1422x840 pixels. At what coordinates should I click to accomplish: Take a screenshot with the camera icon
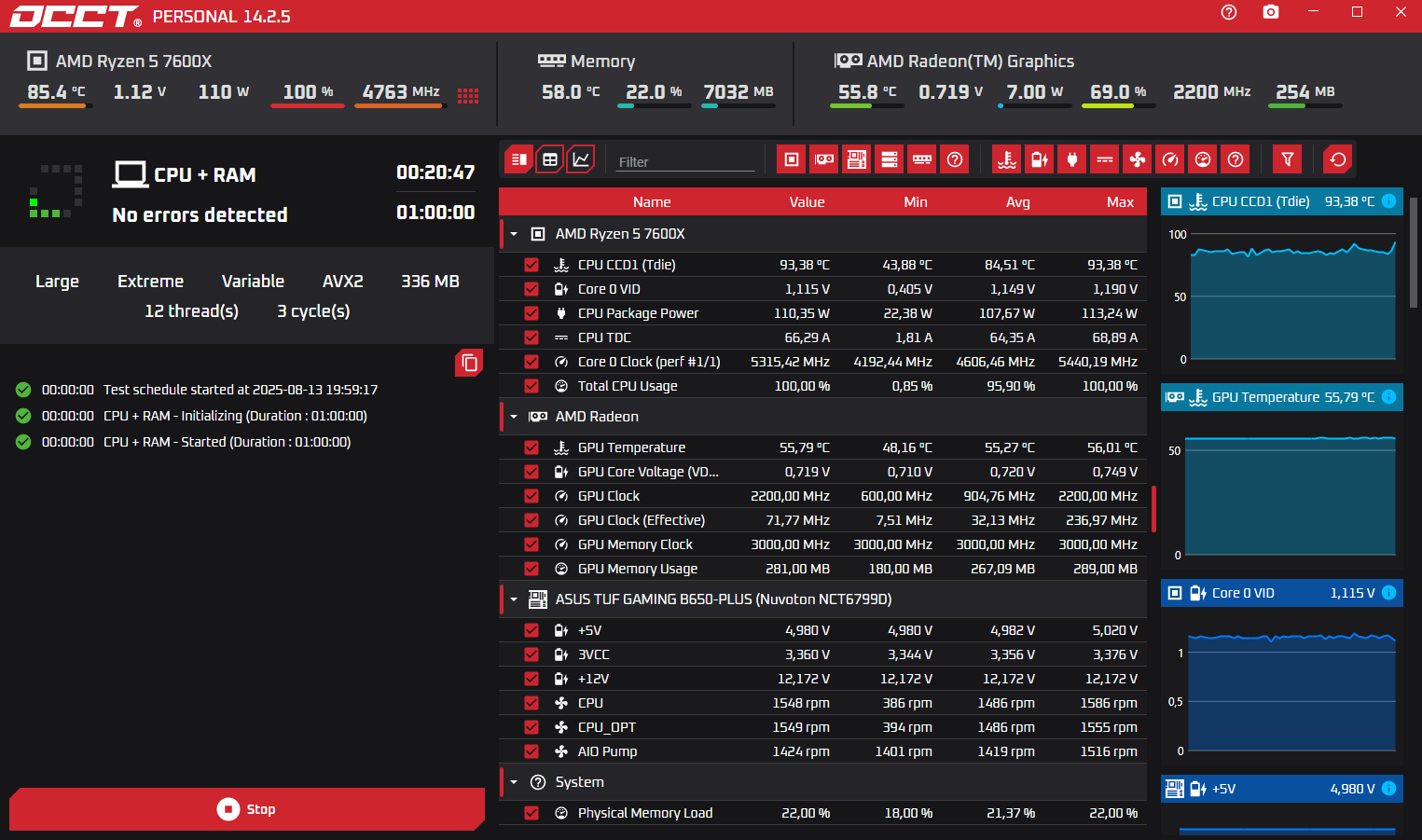[x=1271, y=12]
